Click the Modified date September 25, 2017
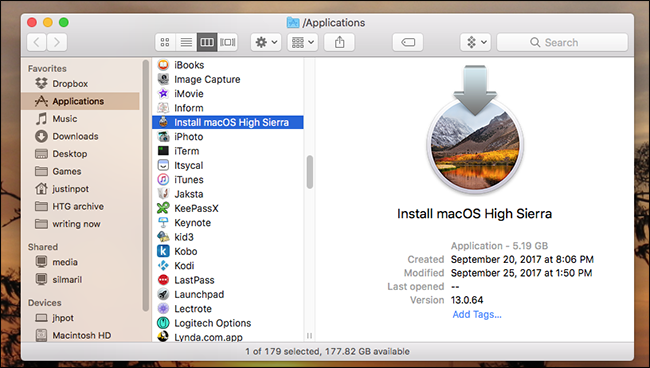The height and width of the screenshot is (368, 650). [x=521, y=273]
